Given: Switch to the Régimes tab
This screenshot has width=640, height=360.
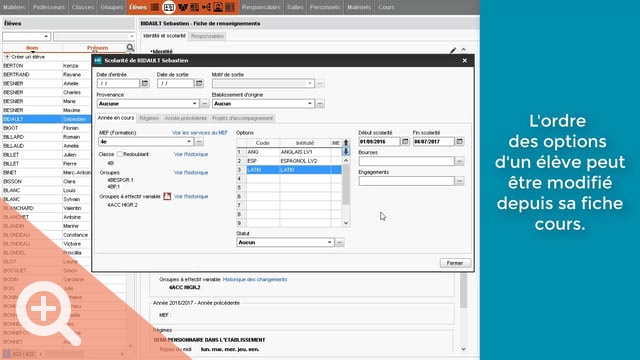Looking at the screenshot, I should pyautogui.click(x=149, y=118).
